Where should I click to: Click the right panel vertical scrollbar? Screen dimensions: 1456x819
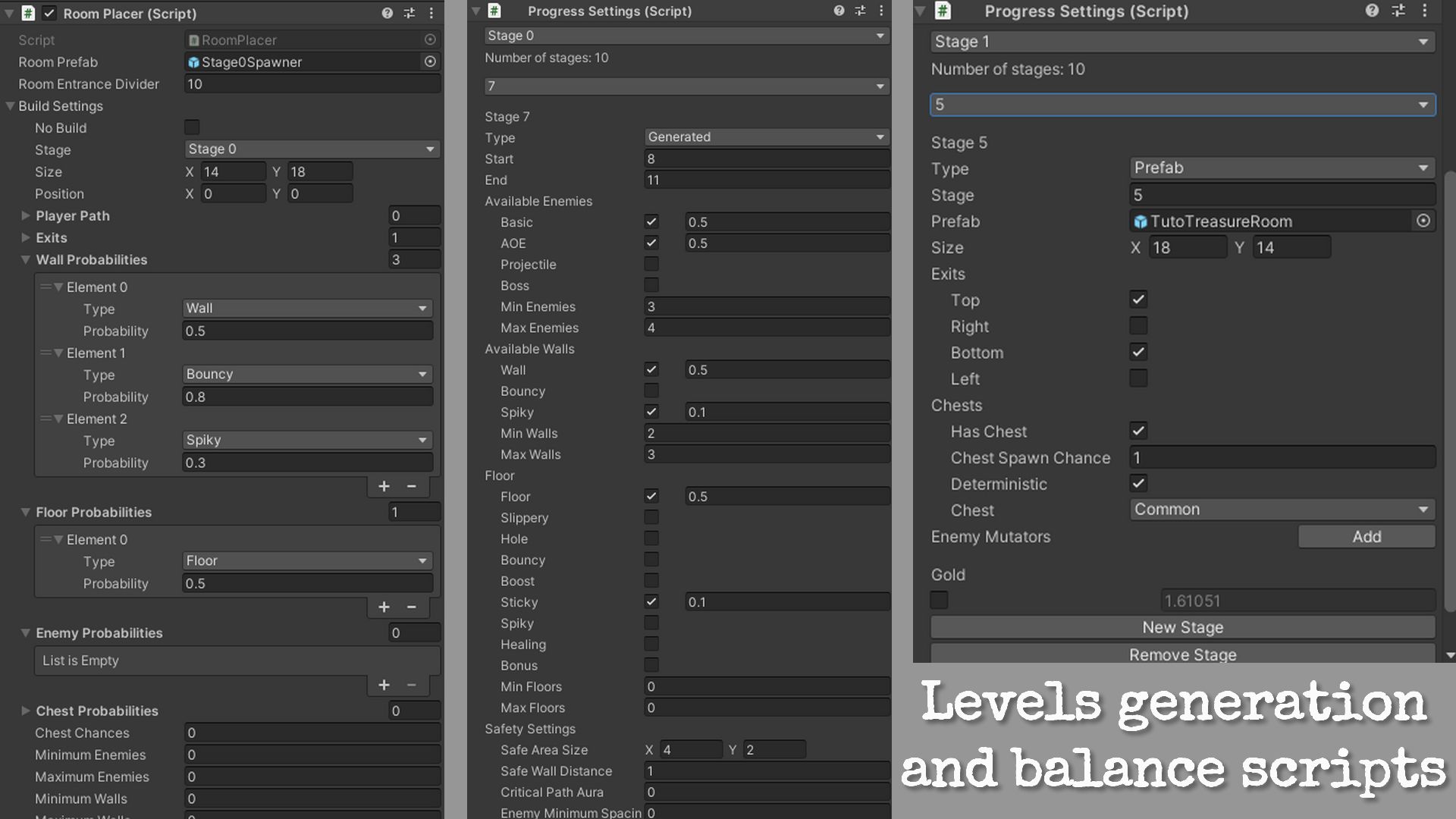tap(1450, 391)
